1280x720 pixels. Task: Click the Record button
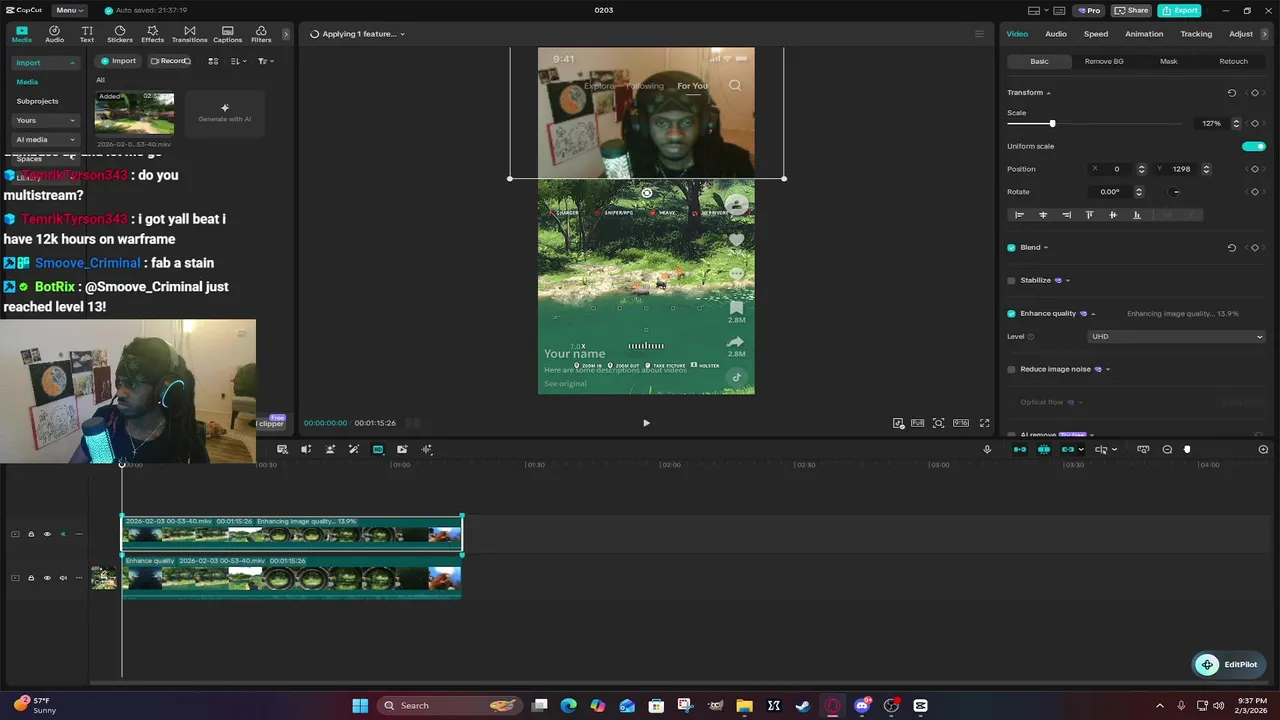click(170, 61)
